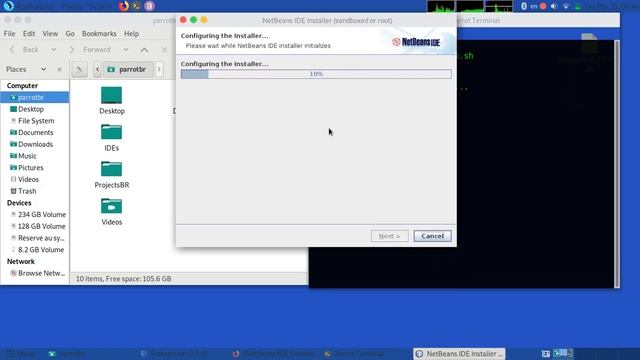Open the keyboard layout 'en' indicator
Image resolution: width=640 pixels, height=360 pixels.
point(533,6)
